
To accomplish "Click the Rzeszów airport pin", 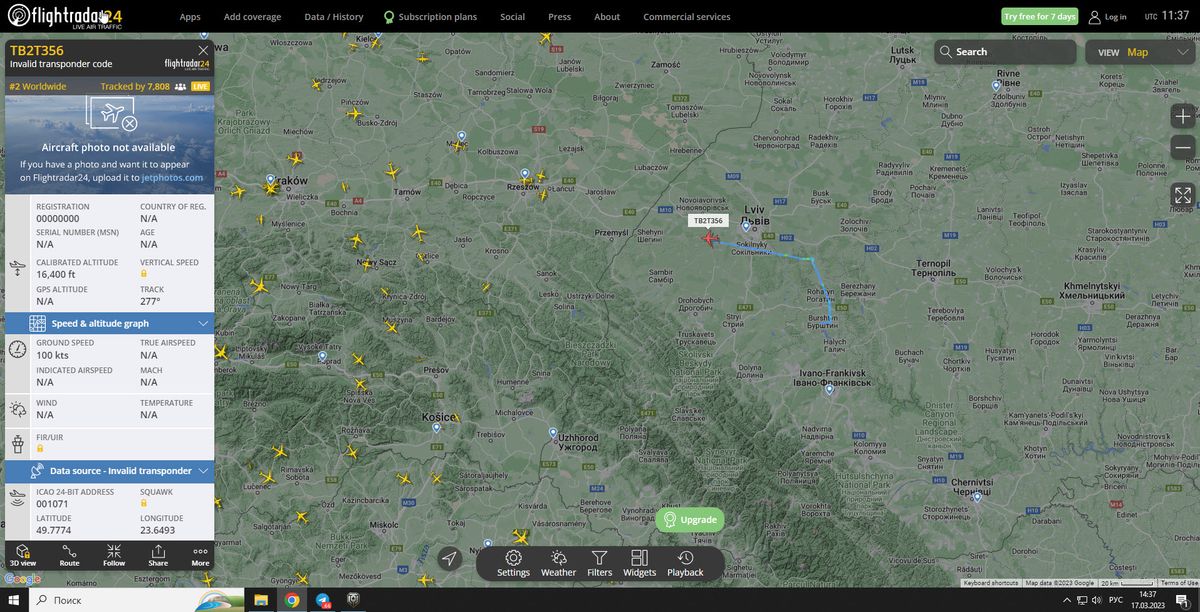I will tap(524, 173).
